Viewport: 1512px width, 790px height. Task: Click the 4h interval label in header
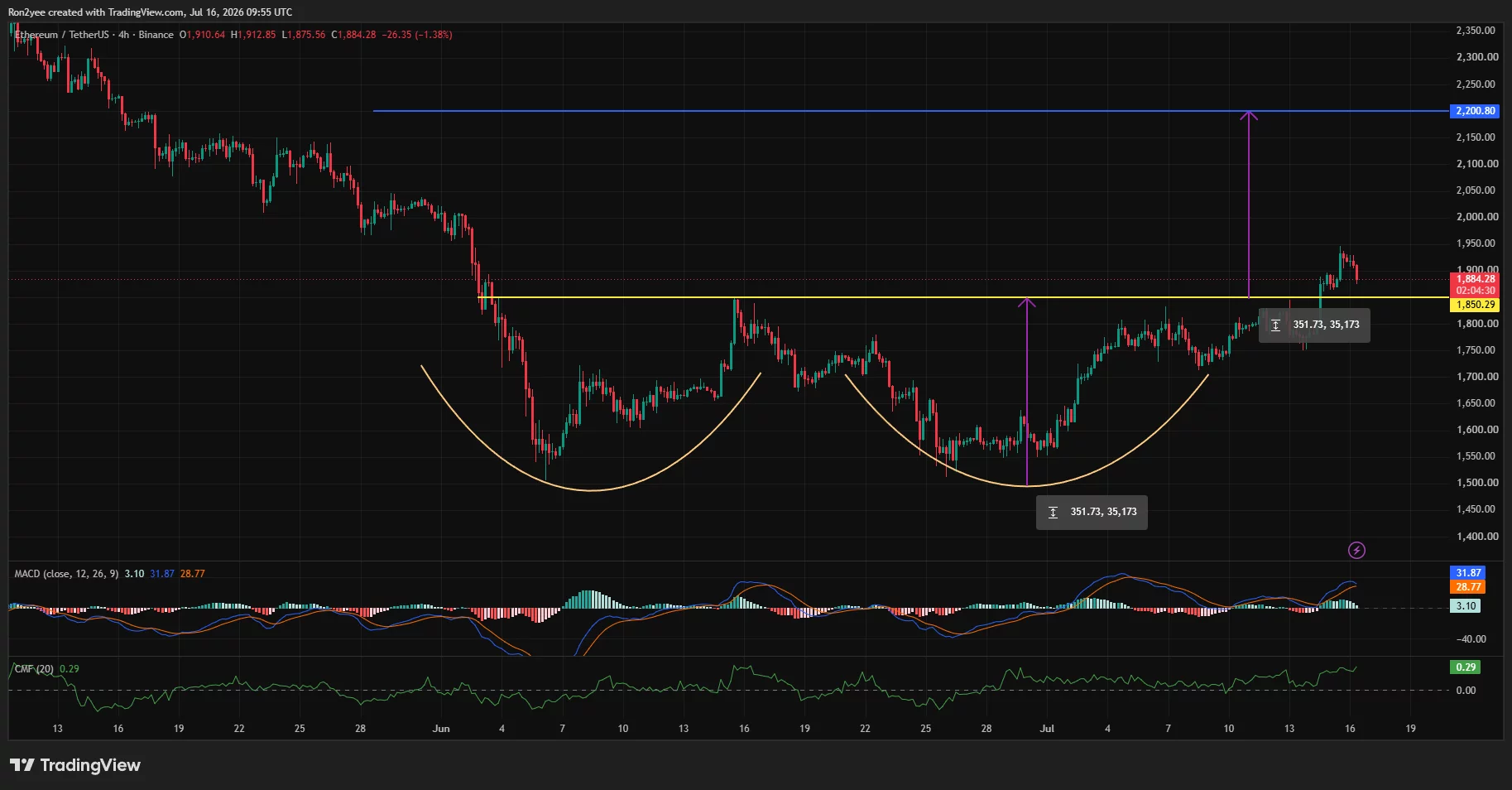pos(123,35)
